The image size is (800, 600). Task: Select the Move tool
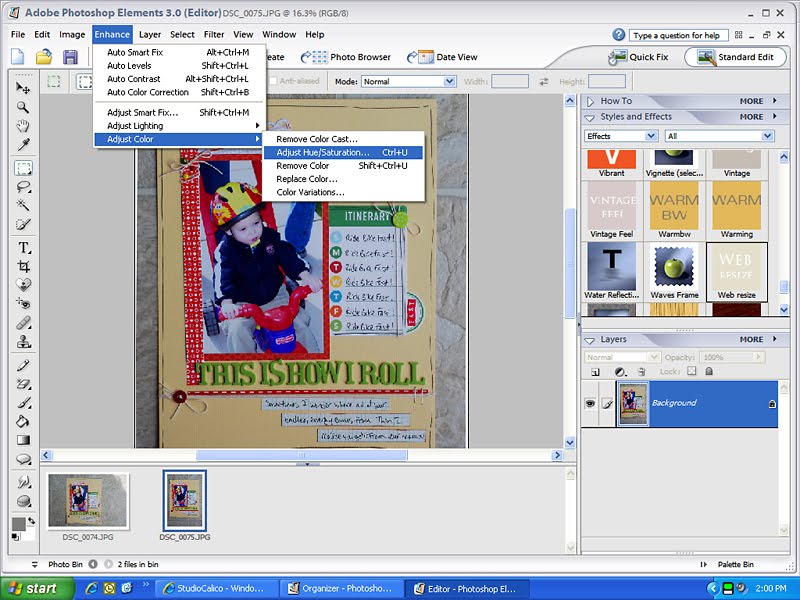[23, 88]
